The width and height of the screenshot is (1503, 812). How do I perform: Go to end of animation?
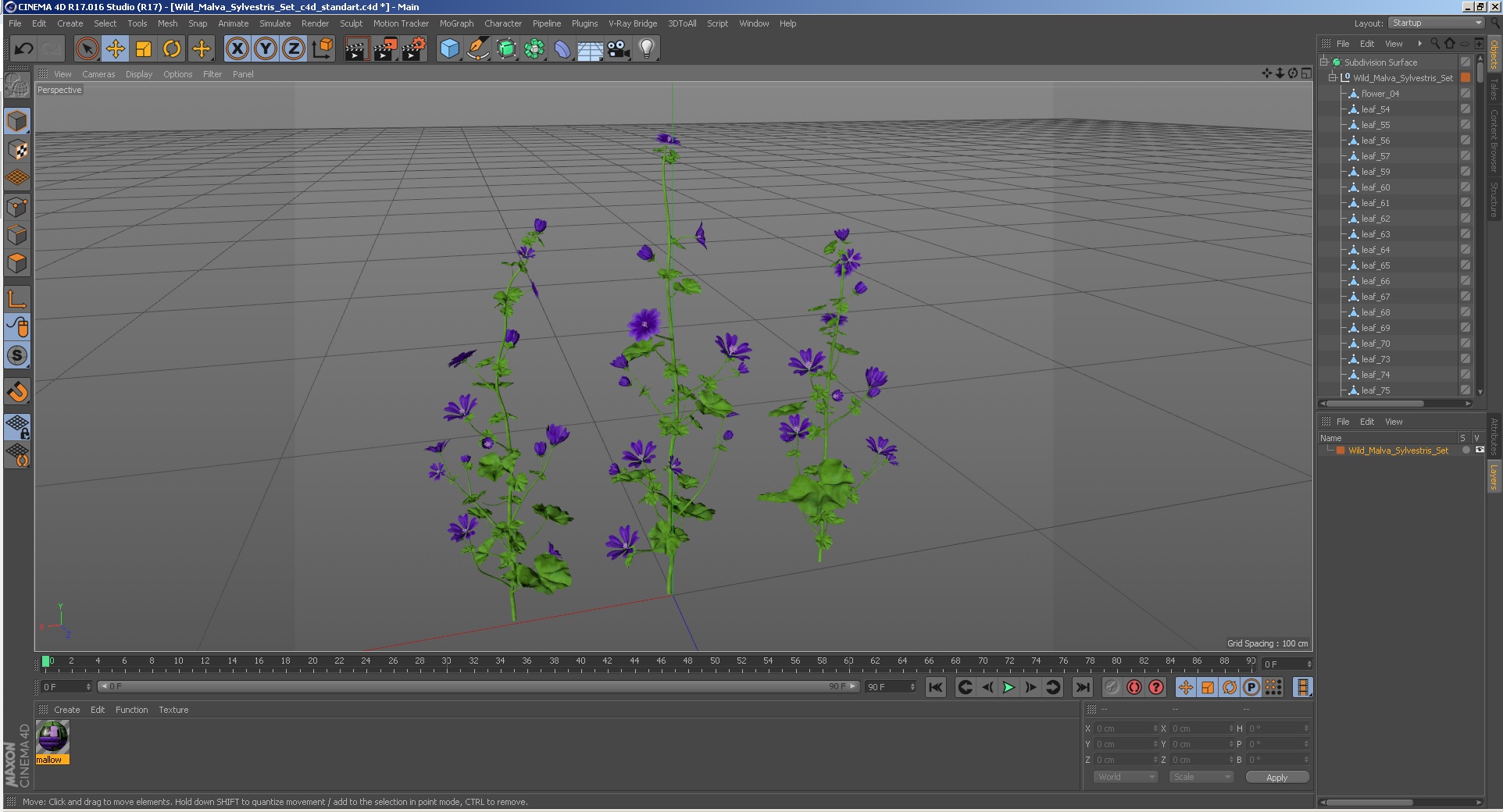click(1082, 687)
